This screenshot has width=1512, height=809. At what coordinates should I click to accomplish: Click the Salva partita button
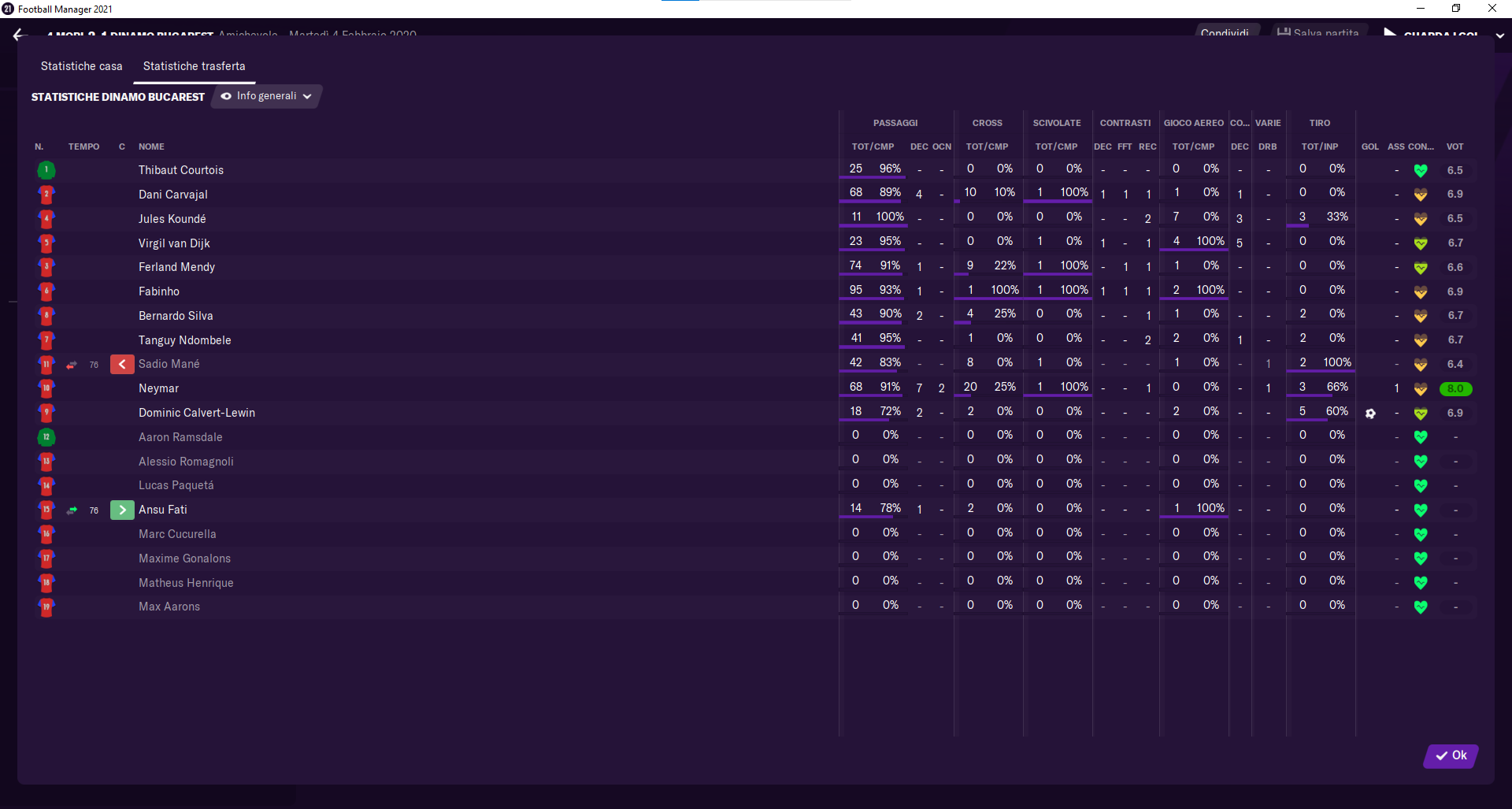click(x=1317, y=33)
